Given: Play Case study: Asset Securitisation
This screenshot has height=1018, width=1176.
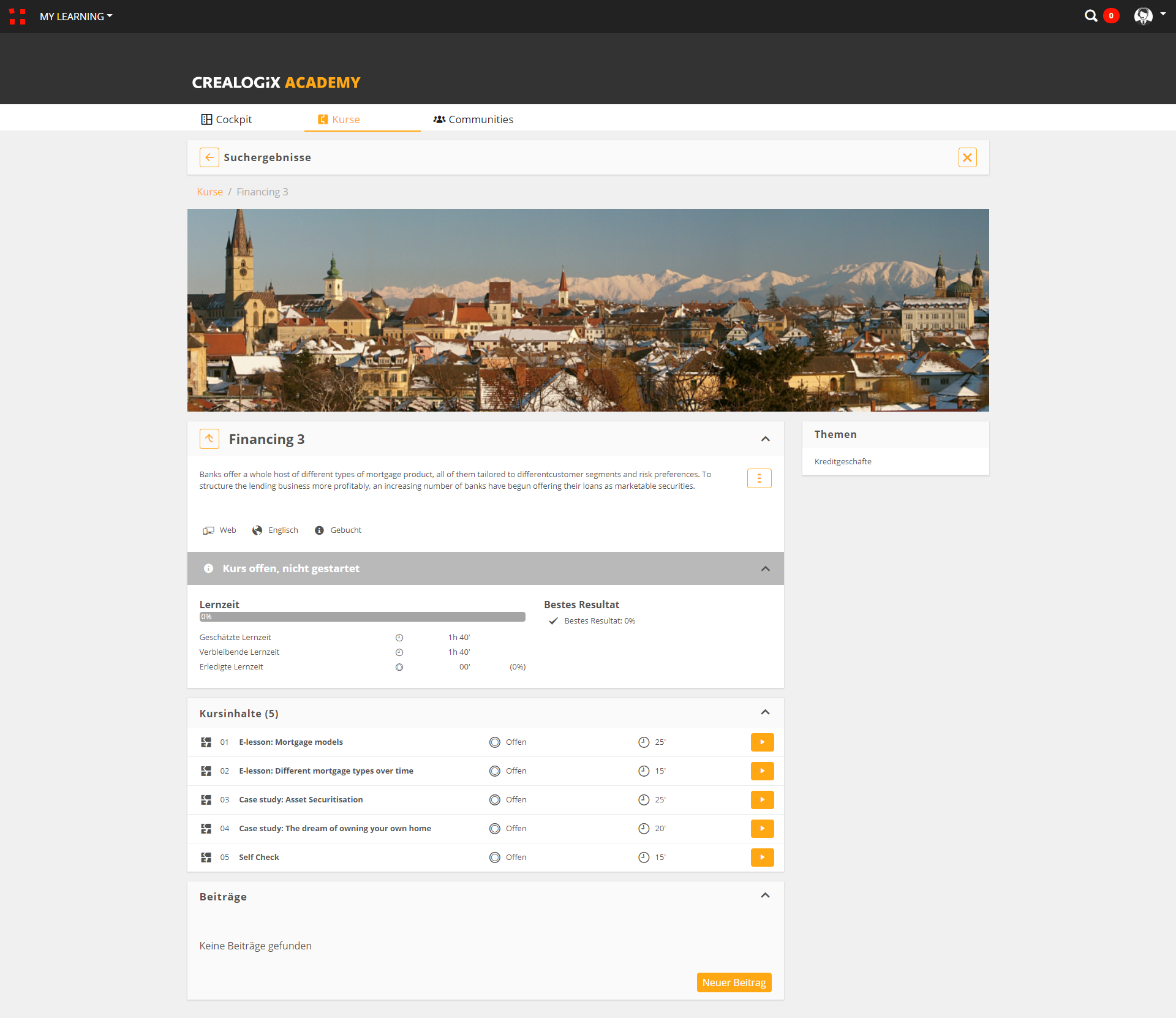Looking at the screenshot, I should [x=762, y=799].
